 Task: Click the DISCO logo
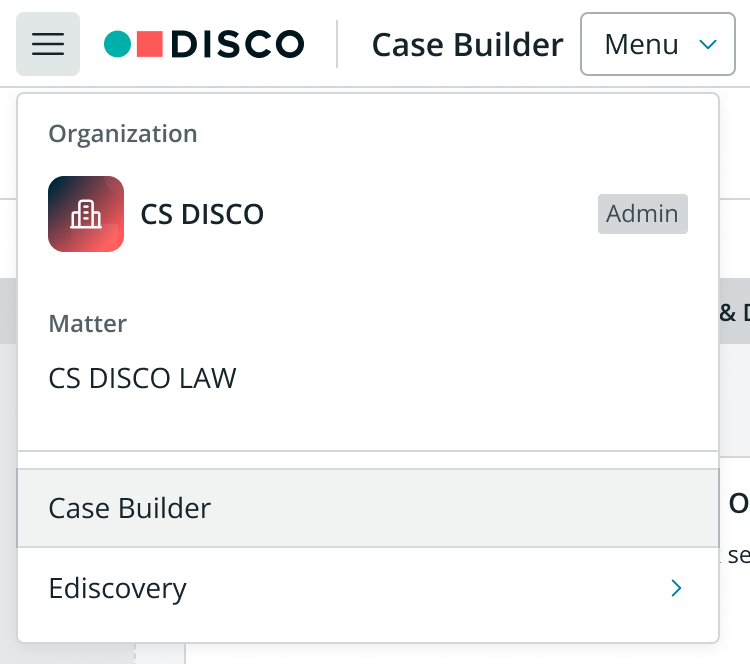tap(204, 44)
